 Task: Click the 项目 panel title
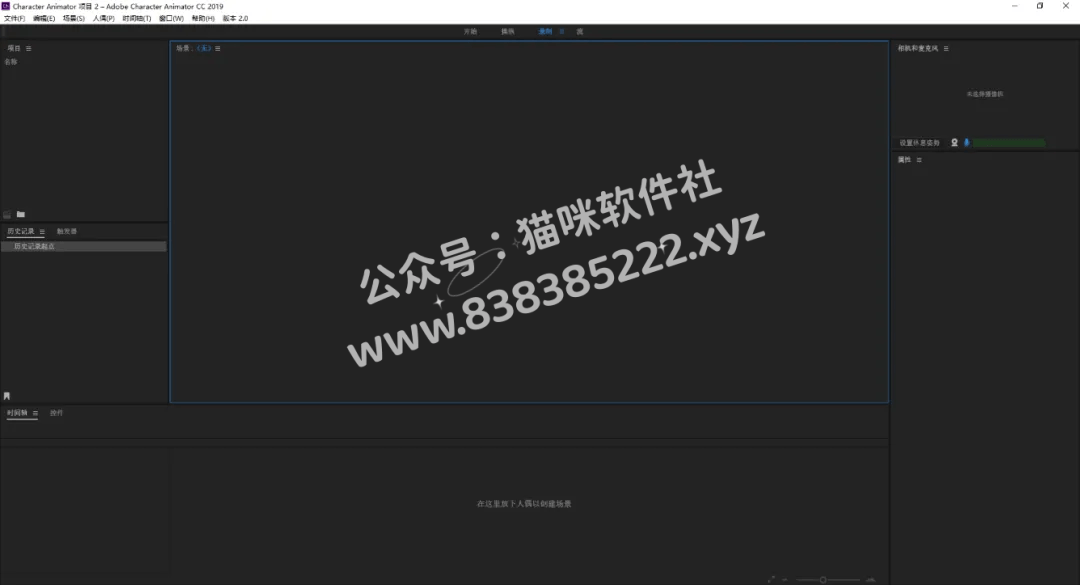tap(14, 48)
